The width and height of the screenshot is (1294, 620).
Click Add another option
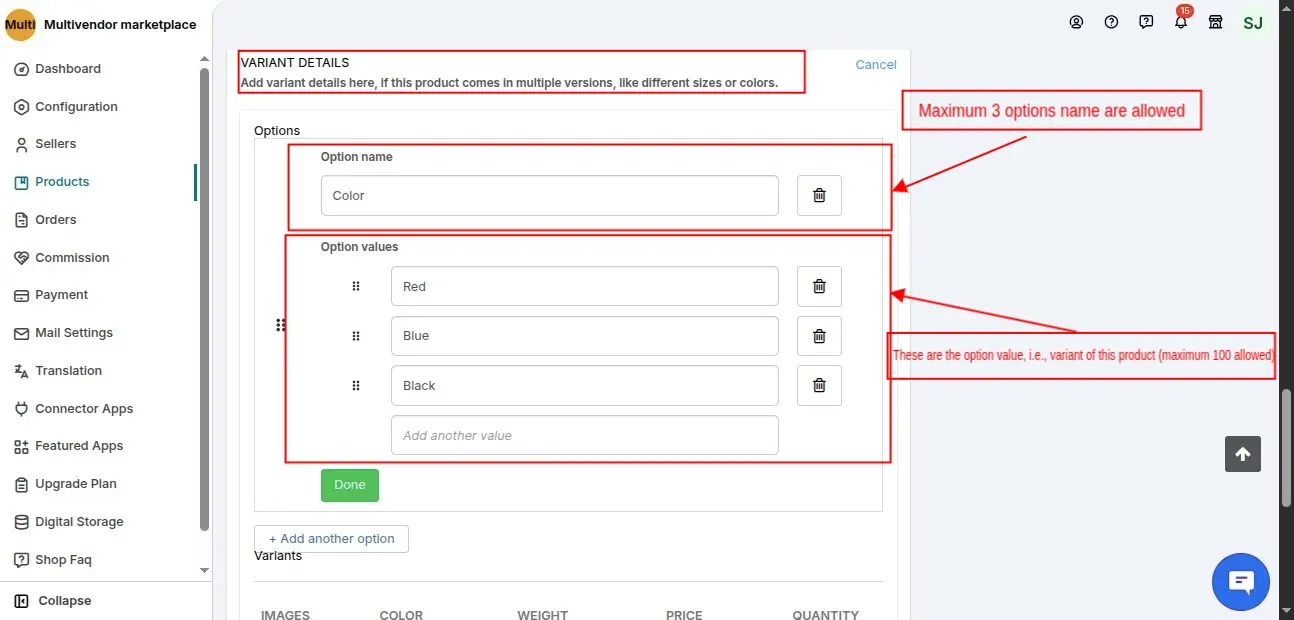[331, 538]
